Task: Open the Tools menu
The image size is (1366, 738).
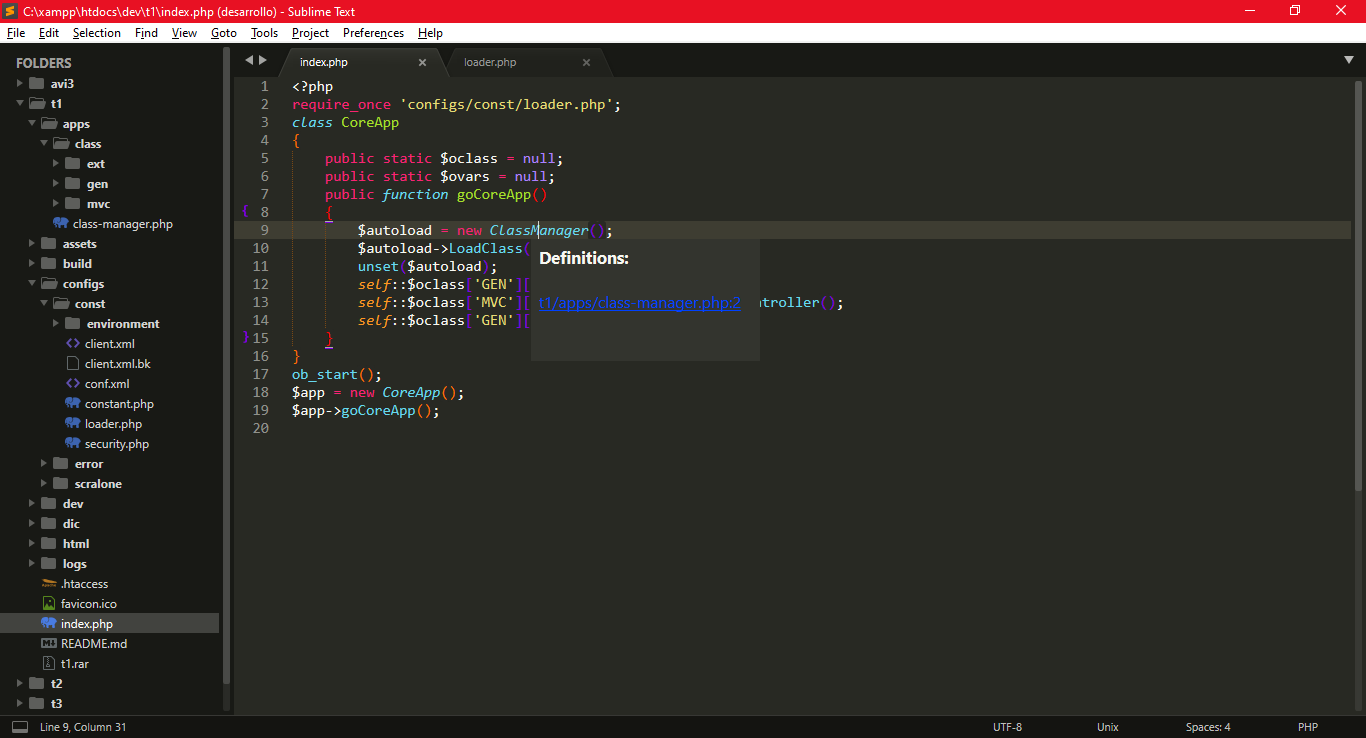Action: 264,33
